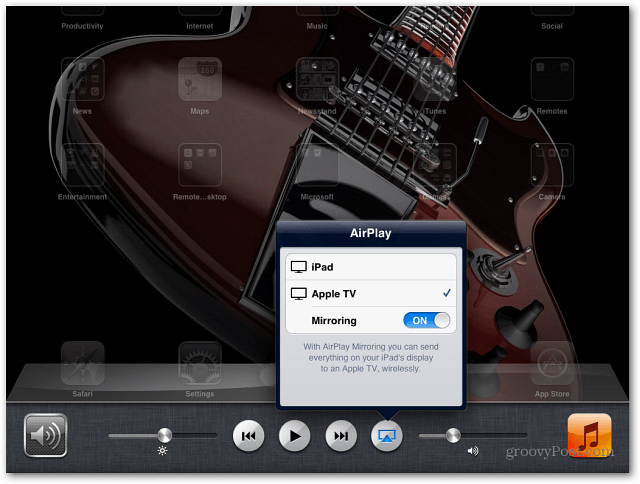Tap the Productivity folder label
Image resolution: width=640 pixels, height=484 pixels.
pyautogui.click(x=82, y=26)
